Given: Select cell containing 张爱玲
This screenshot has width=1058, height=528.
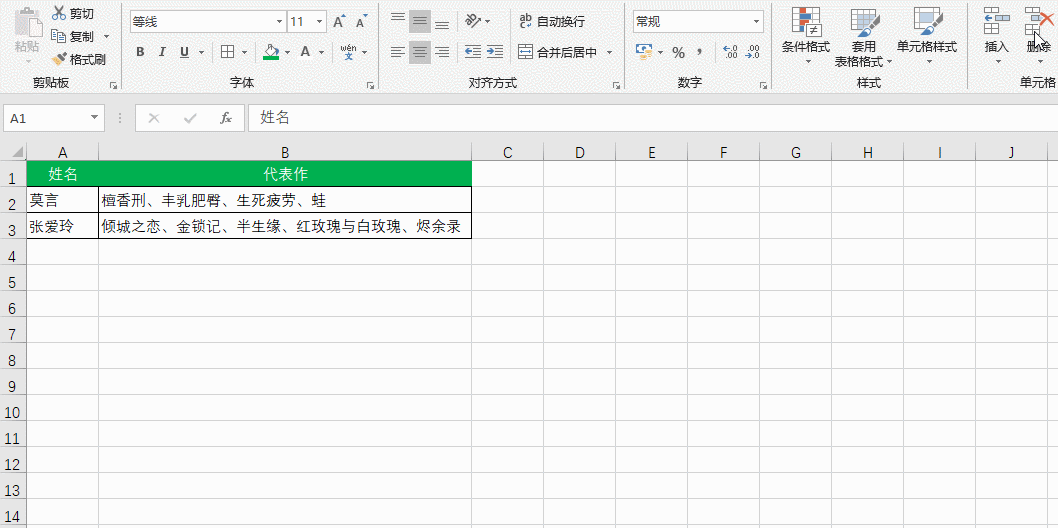Looking at the screenshot, I should (63, 226).
